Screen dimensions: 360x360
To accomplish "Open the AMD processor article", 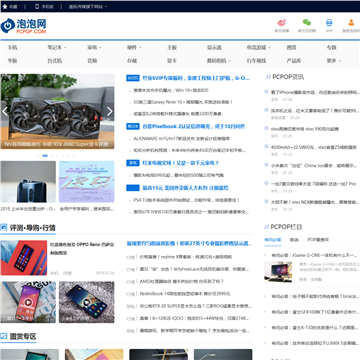I will coord(181,281).
